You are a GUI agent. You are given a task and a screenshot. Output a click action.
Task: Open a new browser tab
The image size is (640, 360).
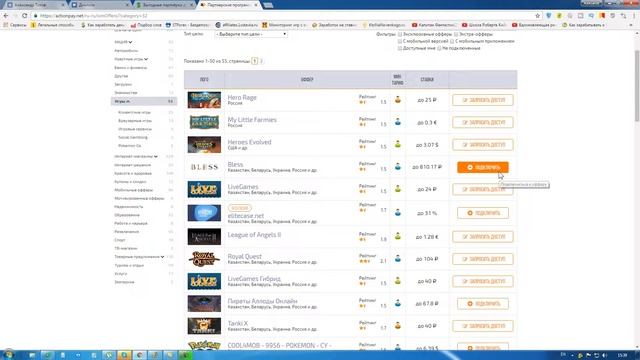[x=268, y=5]
